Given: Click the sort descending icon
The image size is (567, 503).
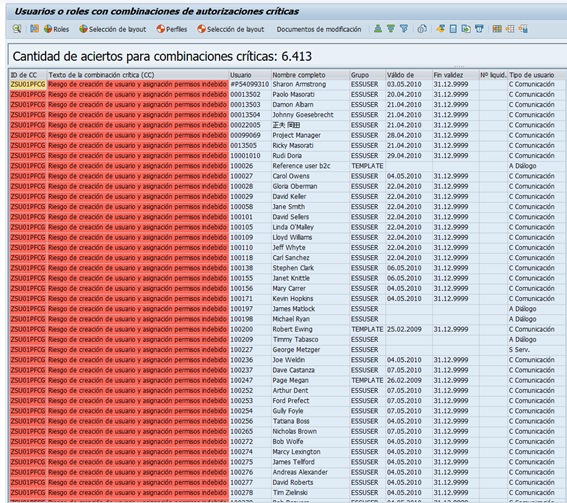Looking at the screenshot, I should point(391,29).
